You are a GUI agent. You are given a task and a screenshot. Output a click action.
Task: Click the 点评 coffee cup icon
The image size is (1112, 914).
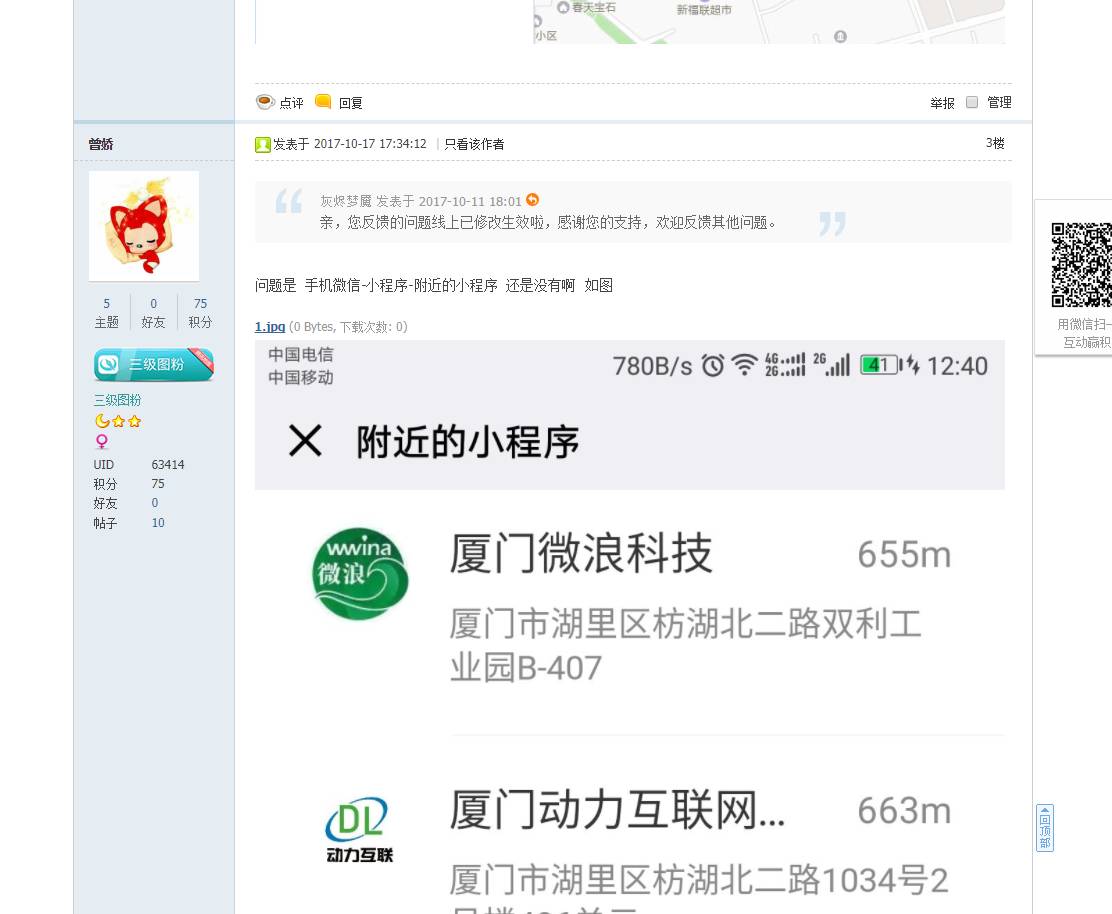265,102
